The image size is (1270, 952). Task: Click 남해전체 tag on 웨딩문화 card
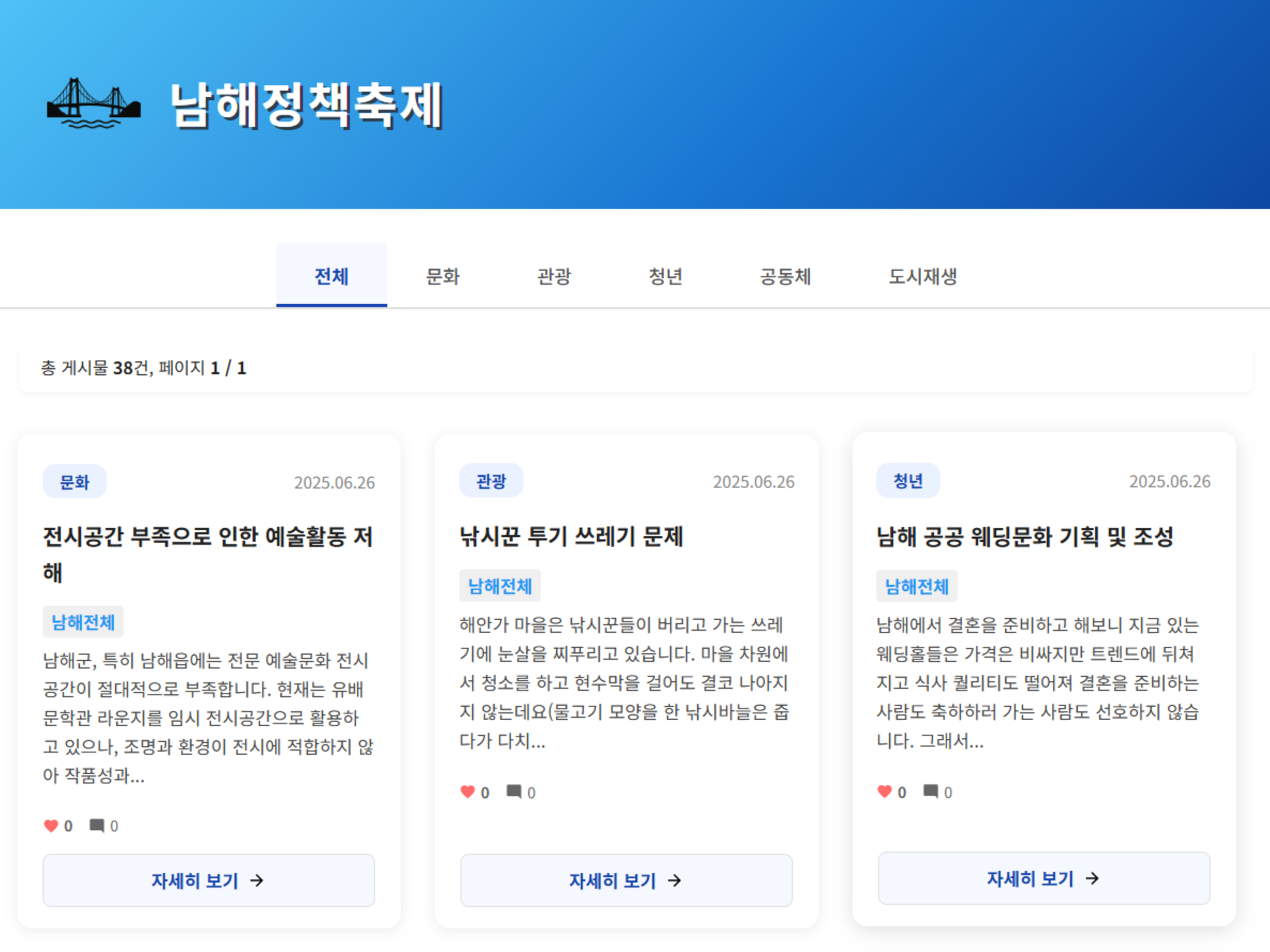(x=917, y=586)
